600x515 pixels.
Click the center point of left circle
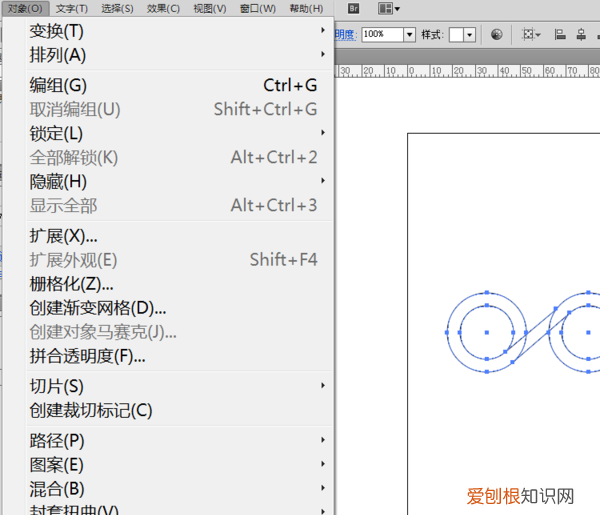[x=486, y=331]
